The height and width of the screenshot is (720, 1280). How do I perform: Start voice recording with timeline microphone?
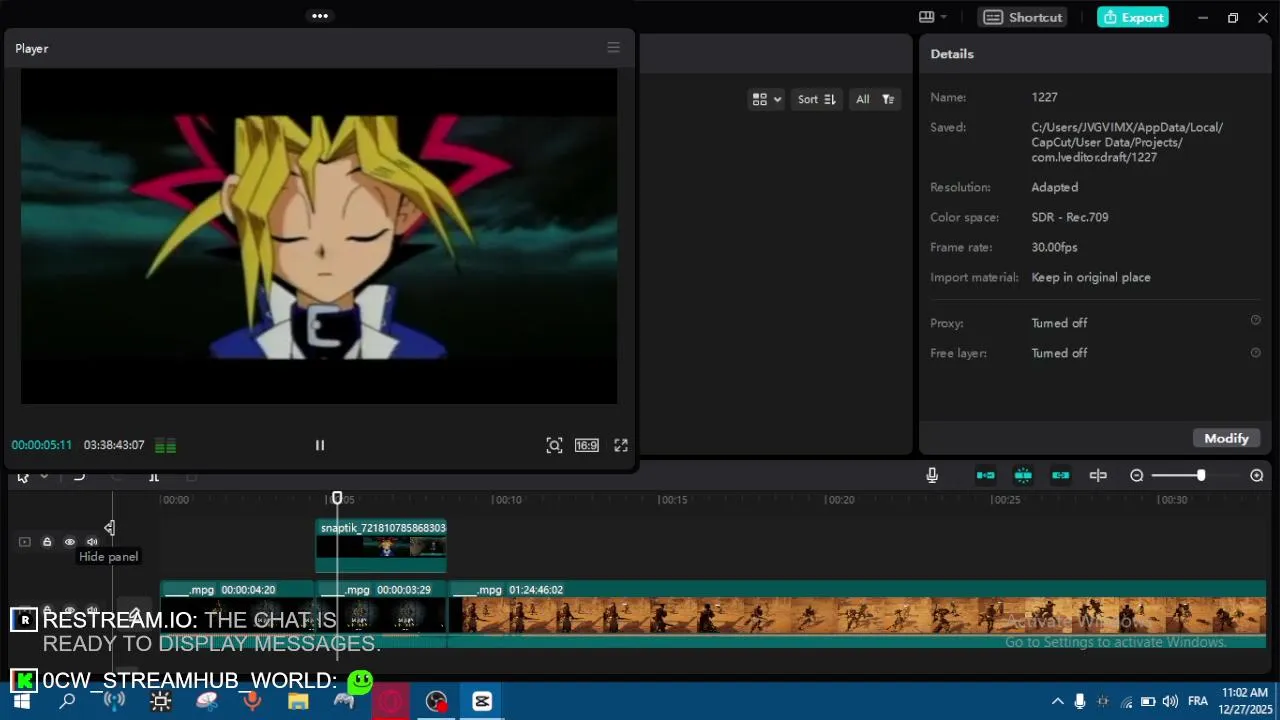pos(932,475)
